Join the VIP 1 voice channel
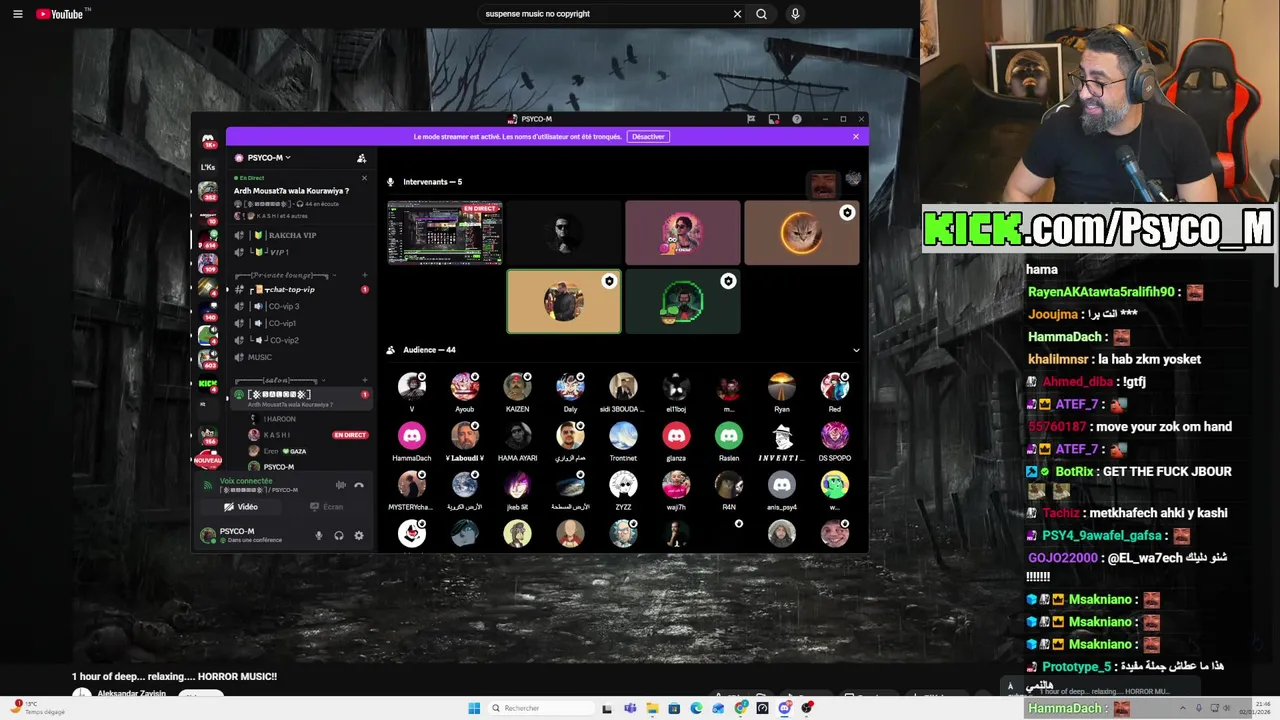 300,252
